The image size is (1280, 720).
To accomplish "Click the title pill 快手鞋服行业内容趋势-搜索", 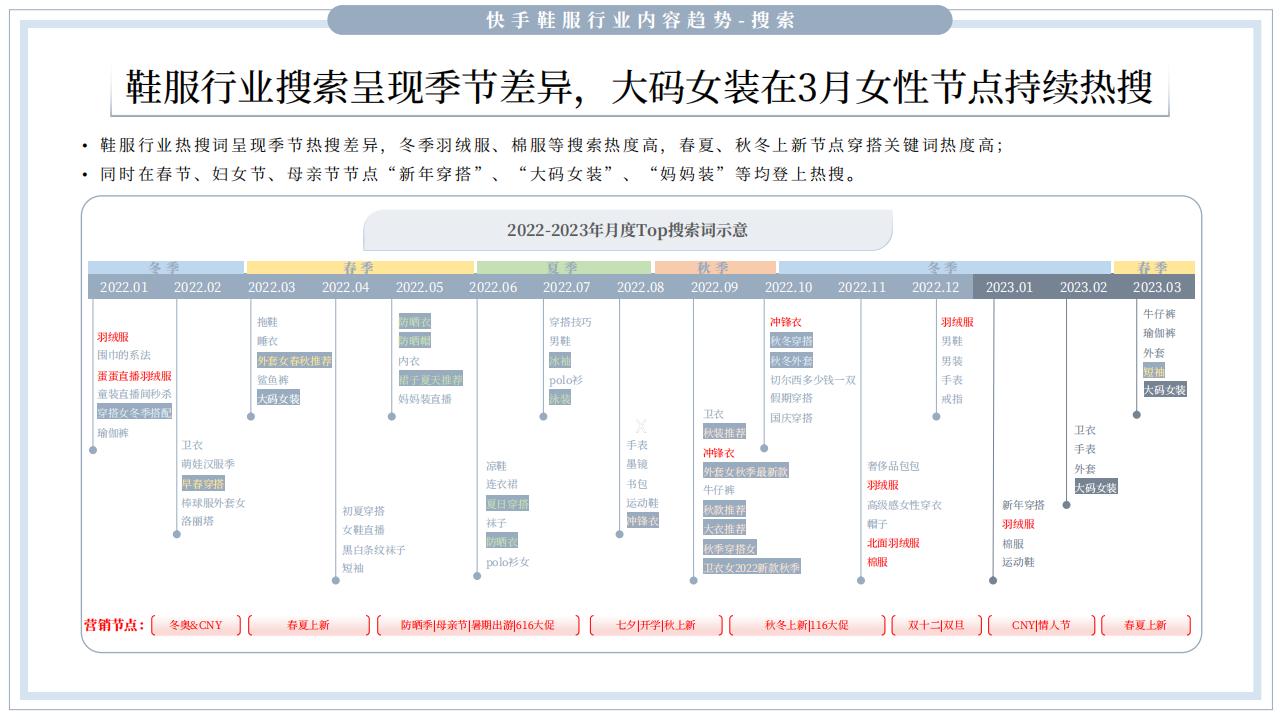I will [640, 20].
